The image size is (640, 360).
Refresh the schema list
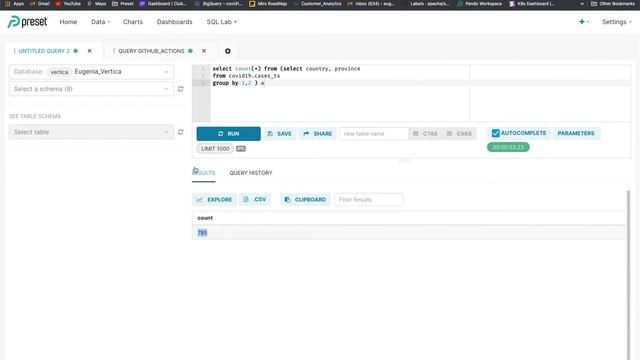tap(180, 89)
